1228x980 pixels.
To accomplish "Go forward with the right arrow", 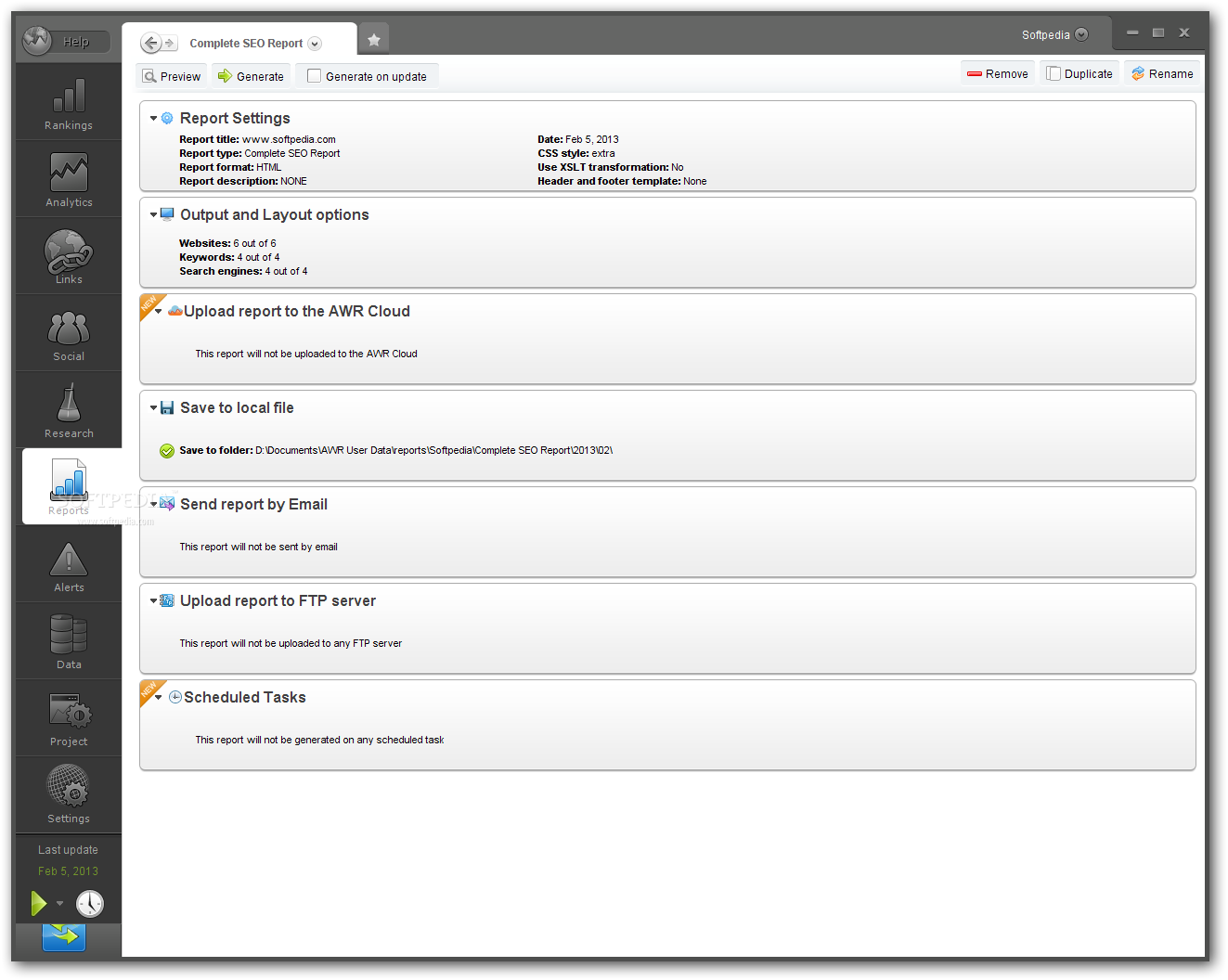I will (x=170, y=43).
